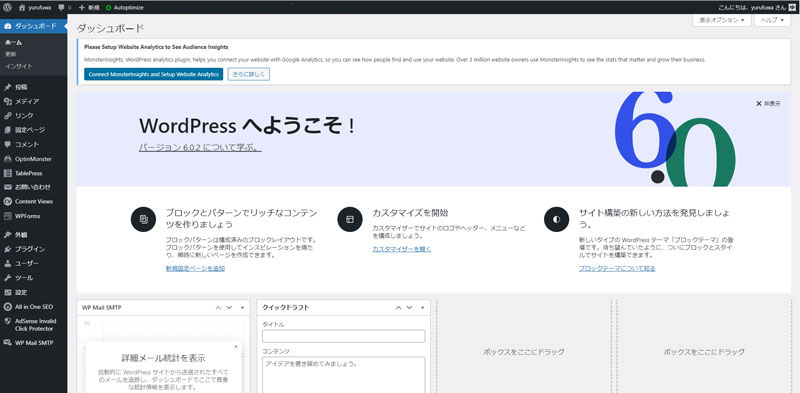Click the customize round icon in welcome panel
The height and width of the screenshot is (393, 800).
(349, 219)
